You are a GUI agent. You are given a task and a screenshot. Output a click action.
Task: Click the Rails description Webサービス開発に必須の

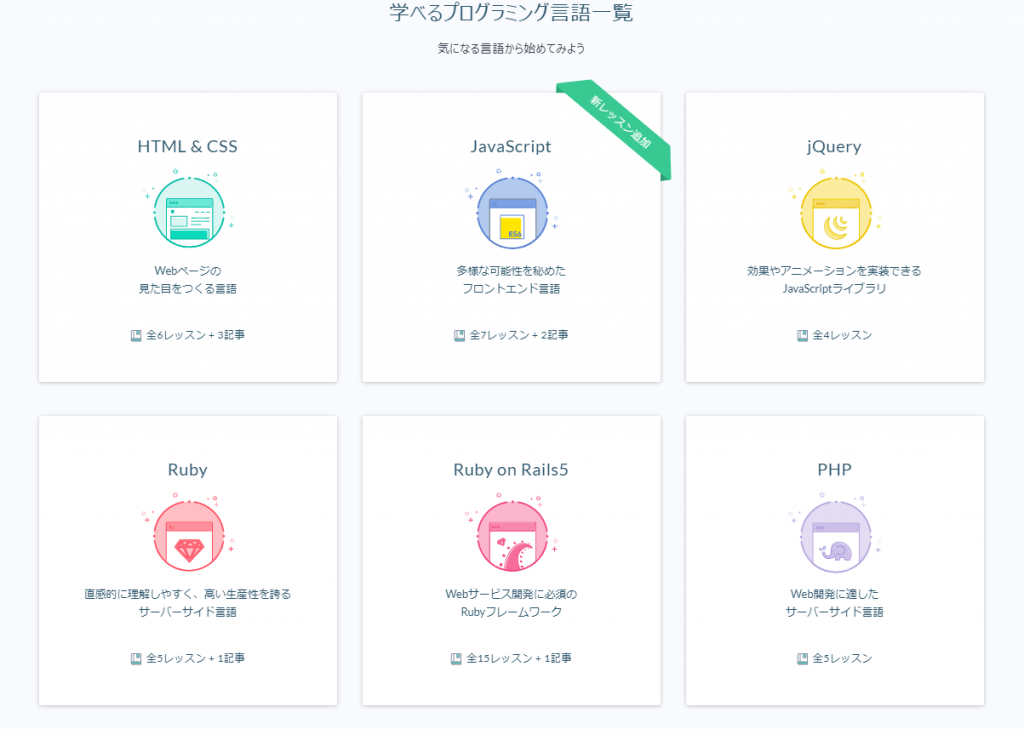[x=511, y=603]
